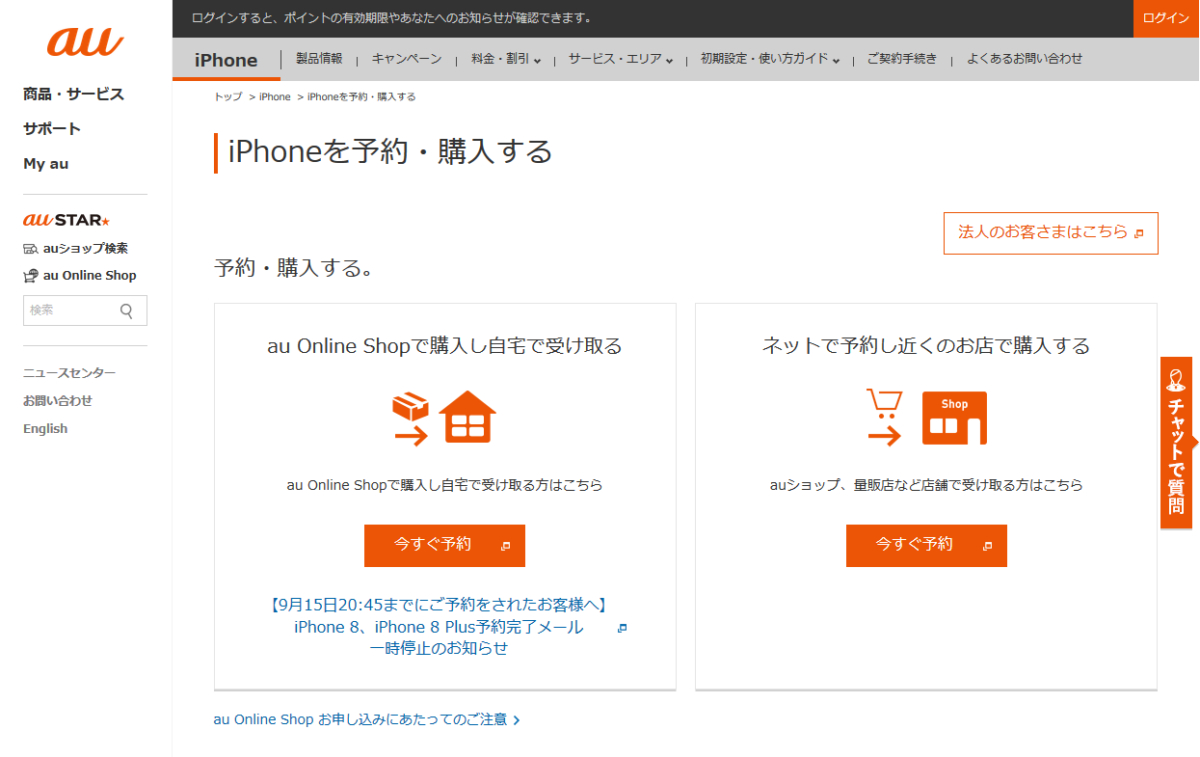Click the cart-to-shop pickup icon
Viewport: 1200px width, 757px height.
[926, 417]
